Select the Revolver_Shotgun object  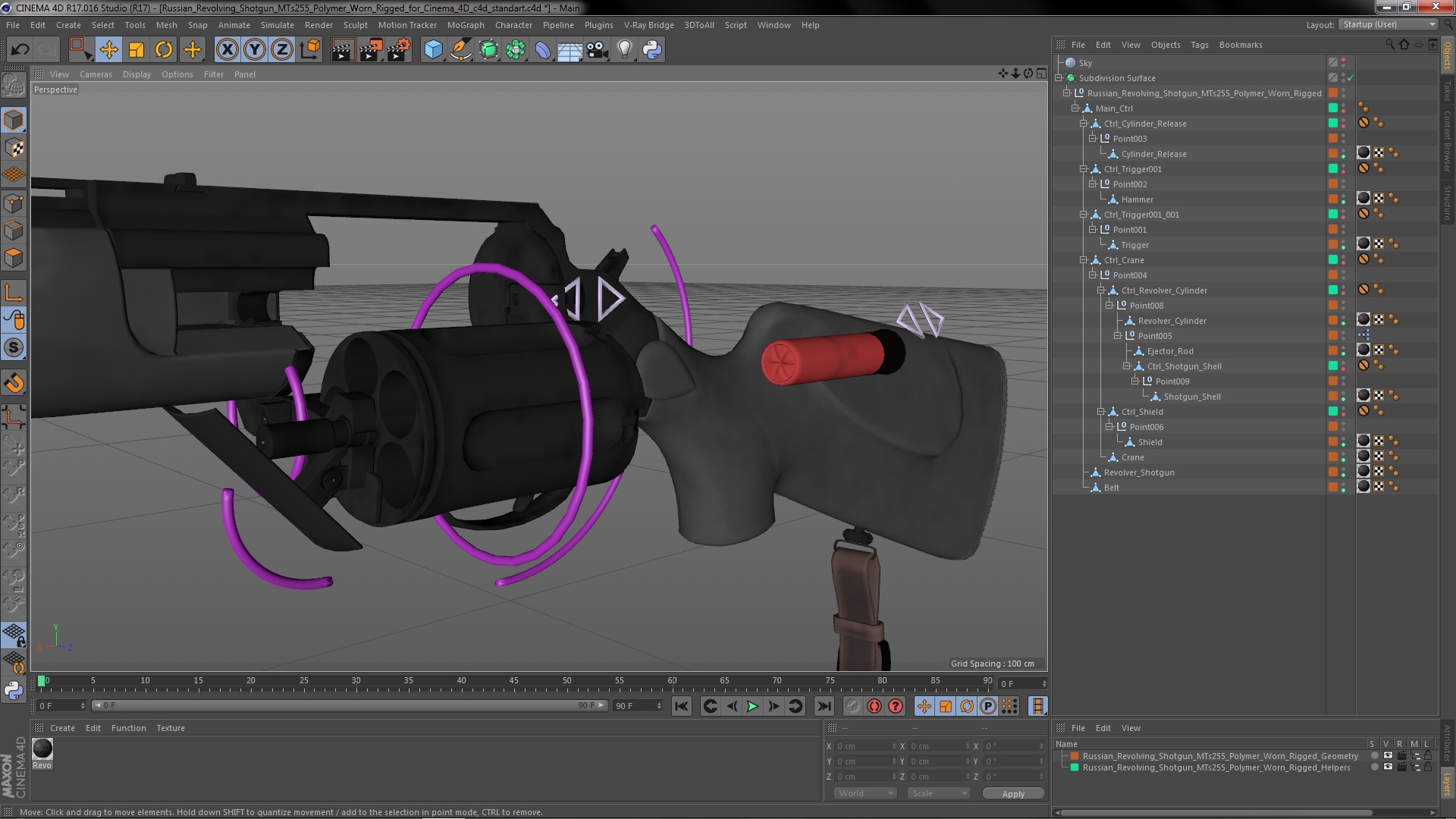tap(1139, 472)
